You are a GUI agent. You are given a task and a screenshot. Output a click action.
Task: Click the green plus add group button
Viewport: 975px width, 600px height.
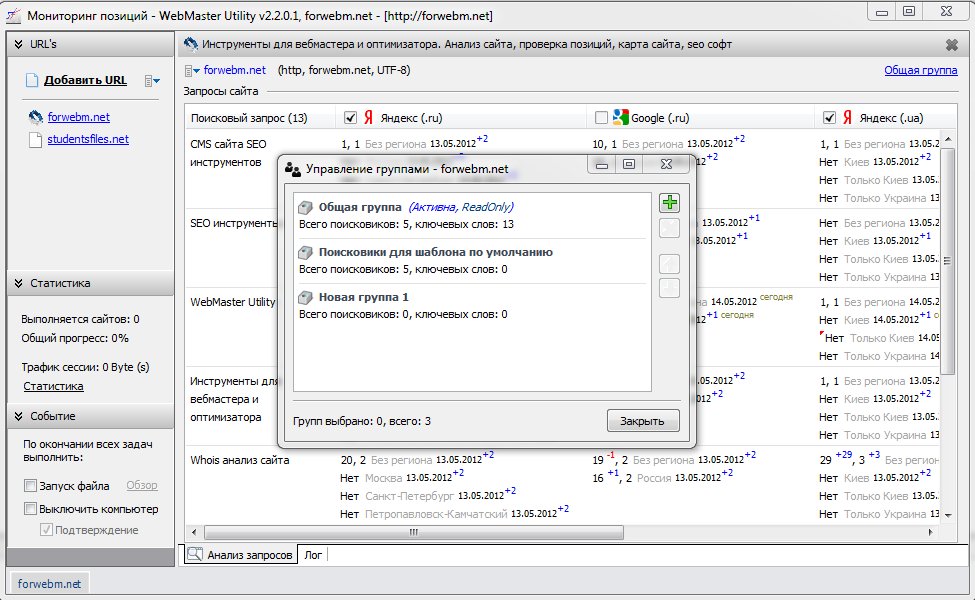(669, 204)
